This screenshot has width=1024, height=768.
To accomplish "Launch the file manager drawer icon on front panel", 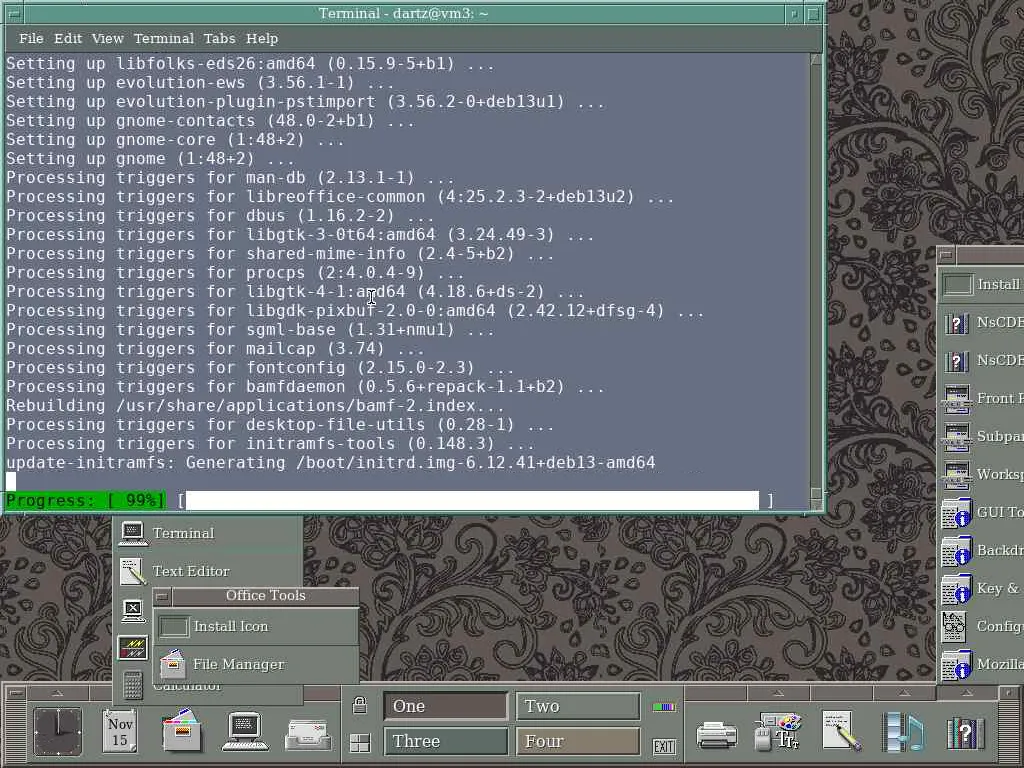I will pyautogui.click(x=182, y=730).
